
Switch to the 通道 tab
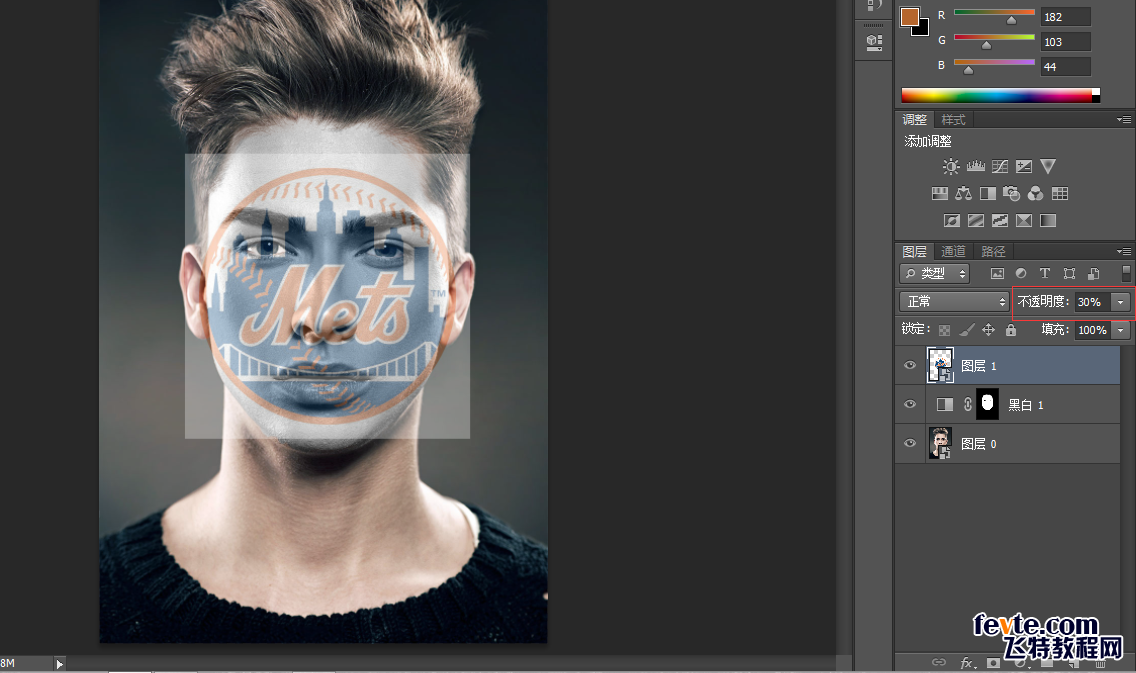[x=953, y=251]
